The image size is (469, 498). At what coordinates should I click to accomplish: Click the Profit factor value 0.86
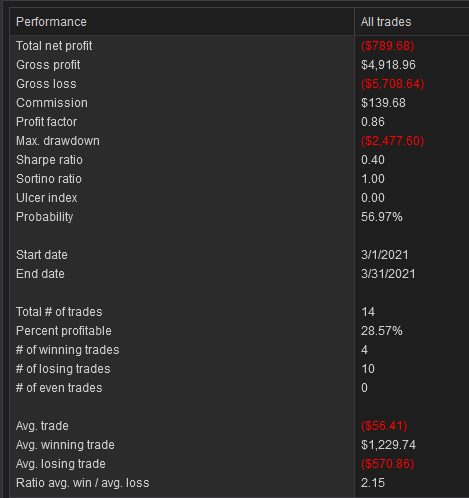tap(373, 122)
